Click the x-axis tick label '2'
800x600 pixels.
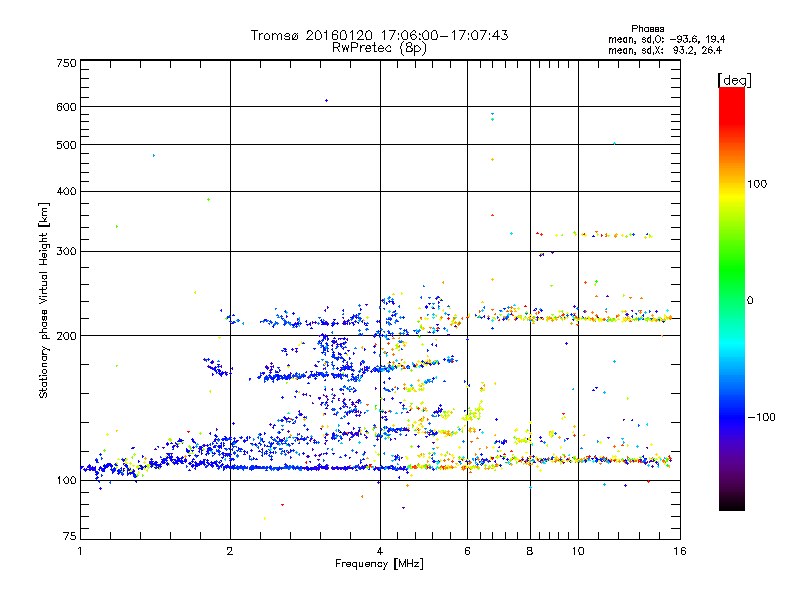coord(230,551)
